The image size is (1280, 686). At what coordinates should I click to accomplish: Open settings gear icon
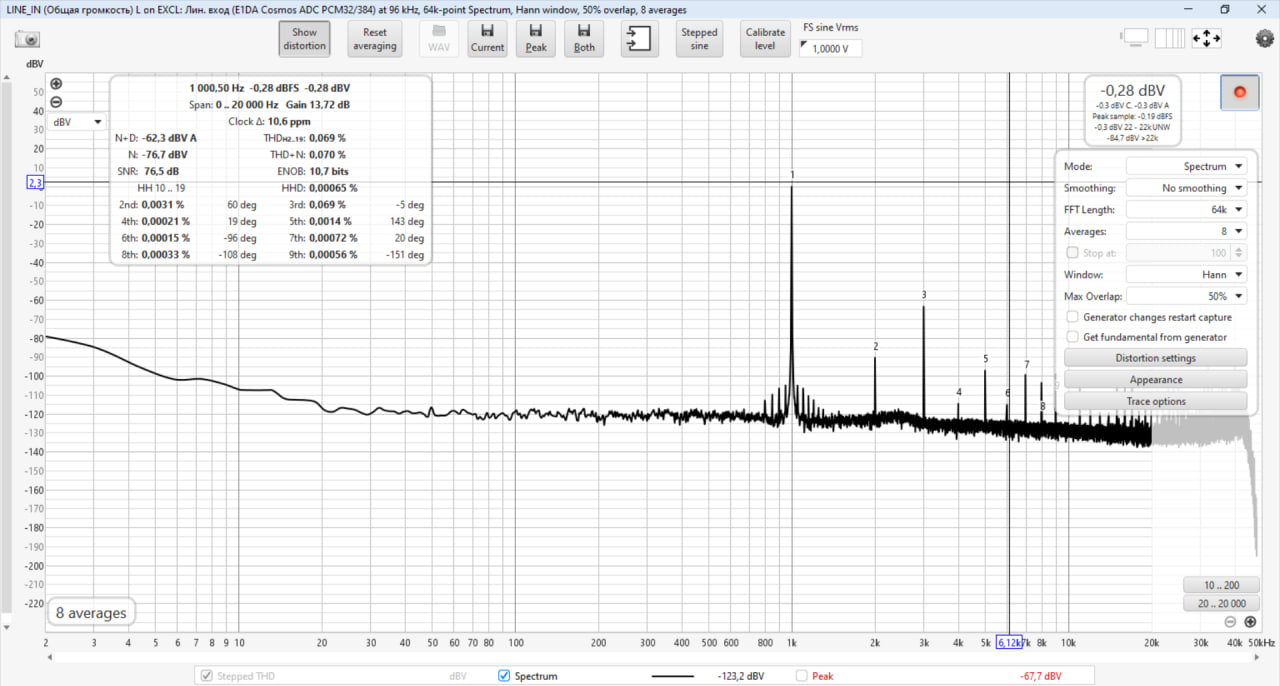tap(1265, 38)
